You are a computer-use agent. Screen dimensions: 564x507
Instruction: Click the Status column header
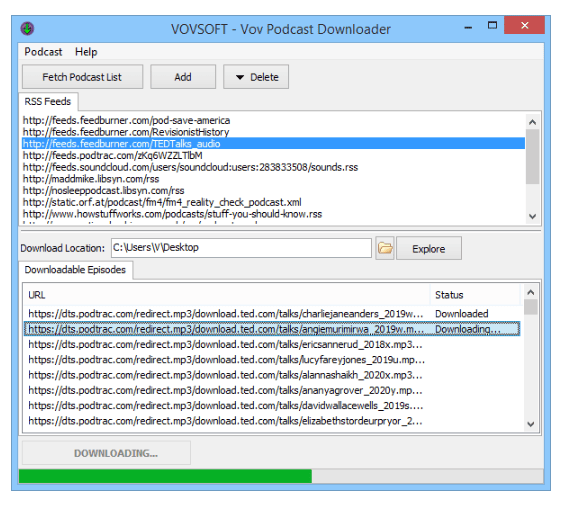[x=475, y=295]
